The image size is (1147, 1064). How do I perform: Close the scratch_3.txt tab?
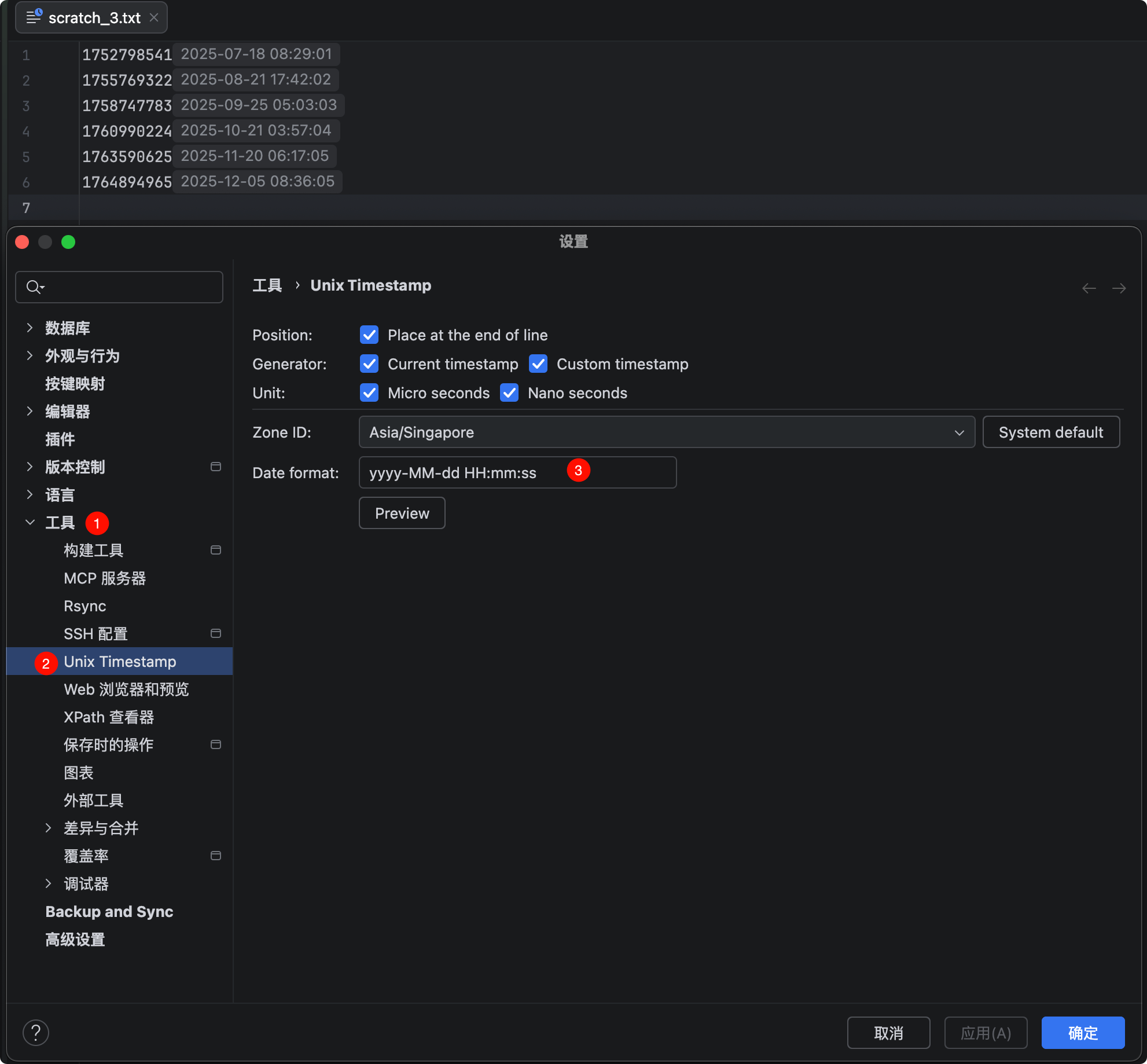(154, 17)
